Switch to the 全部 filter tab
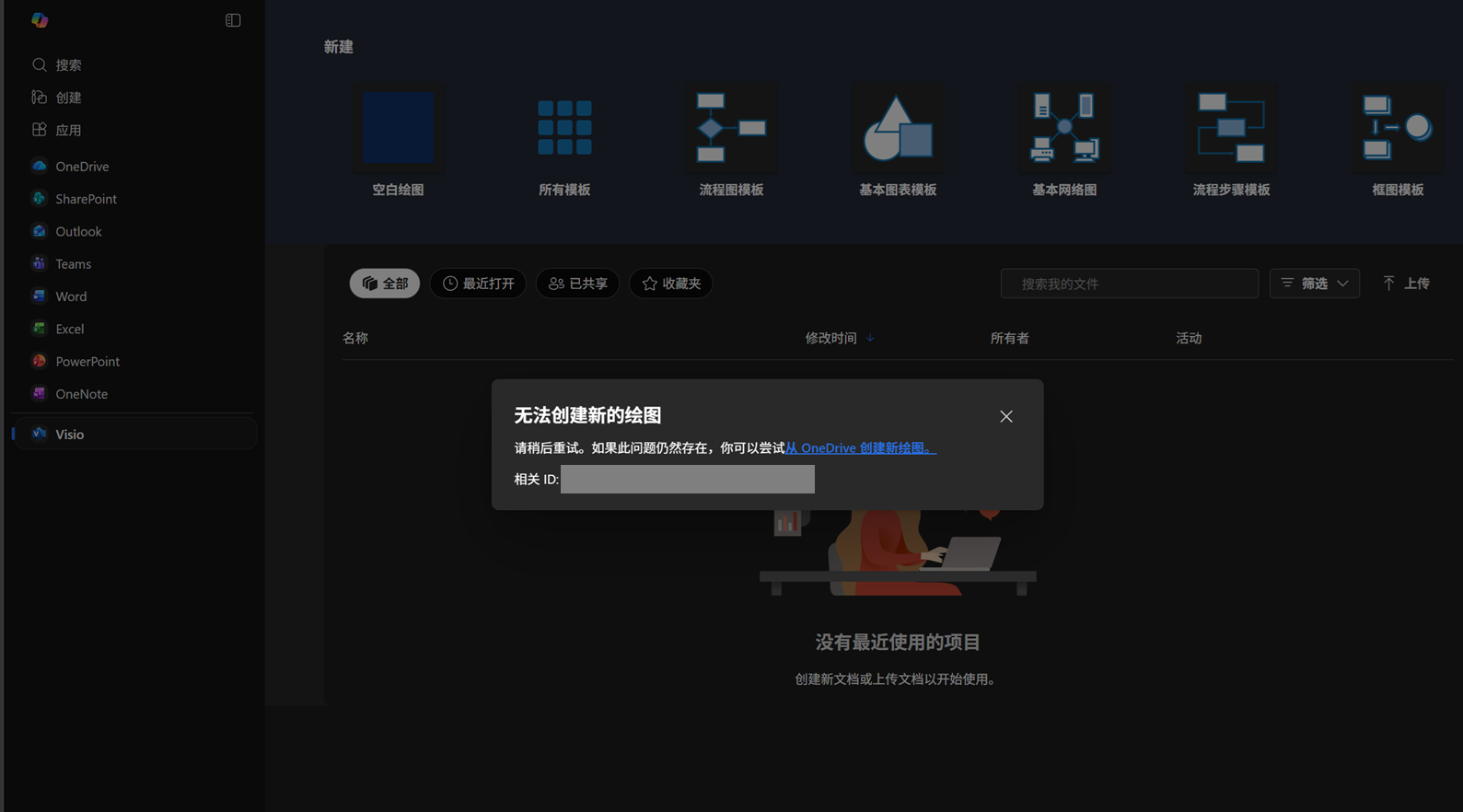 point(384,284)
